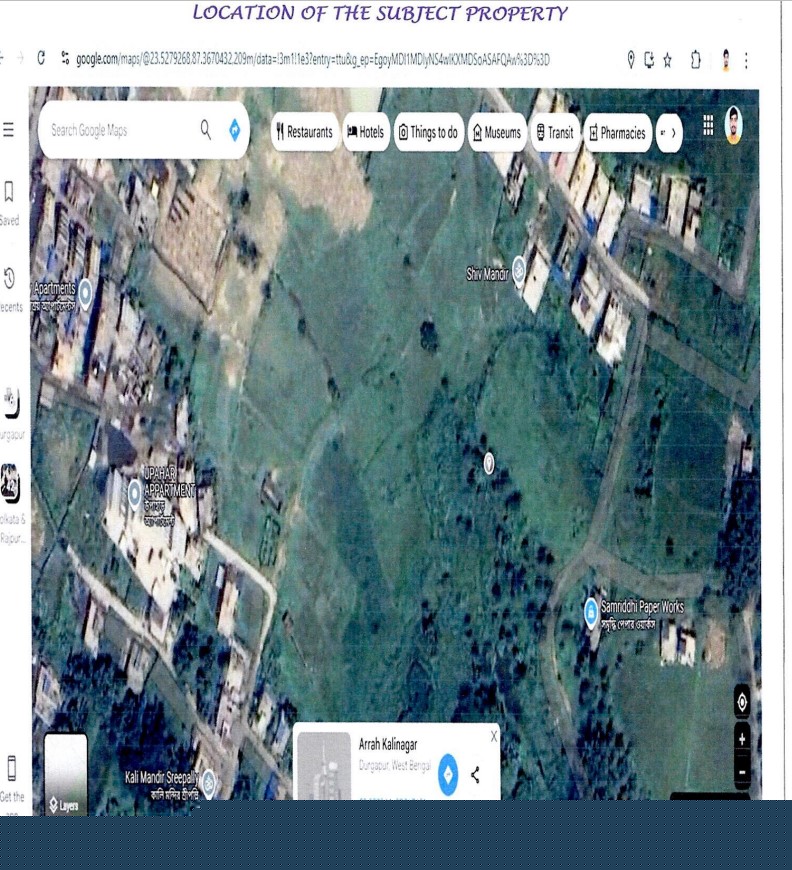Click the Kali Mandir Sreepally marker

209,782
